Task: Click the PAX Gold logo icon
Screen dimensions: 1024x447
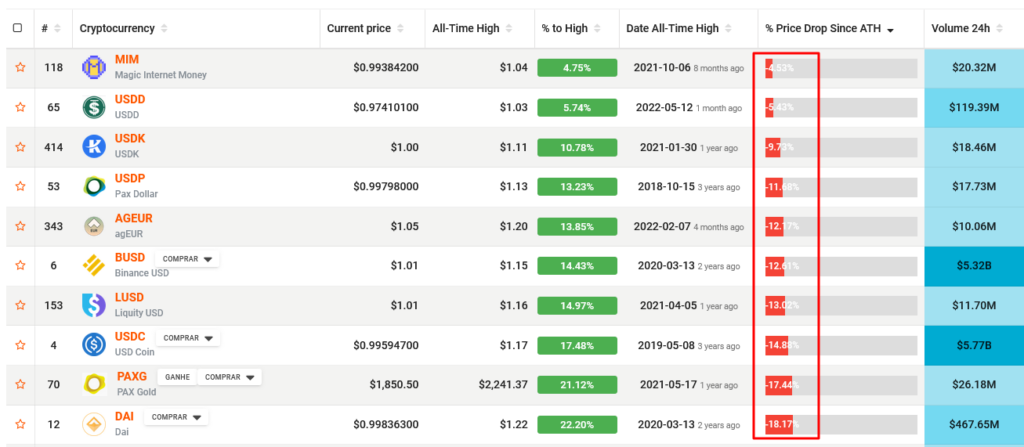Action: [95, 384]
